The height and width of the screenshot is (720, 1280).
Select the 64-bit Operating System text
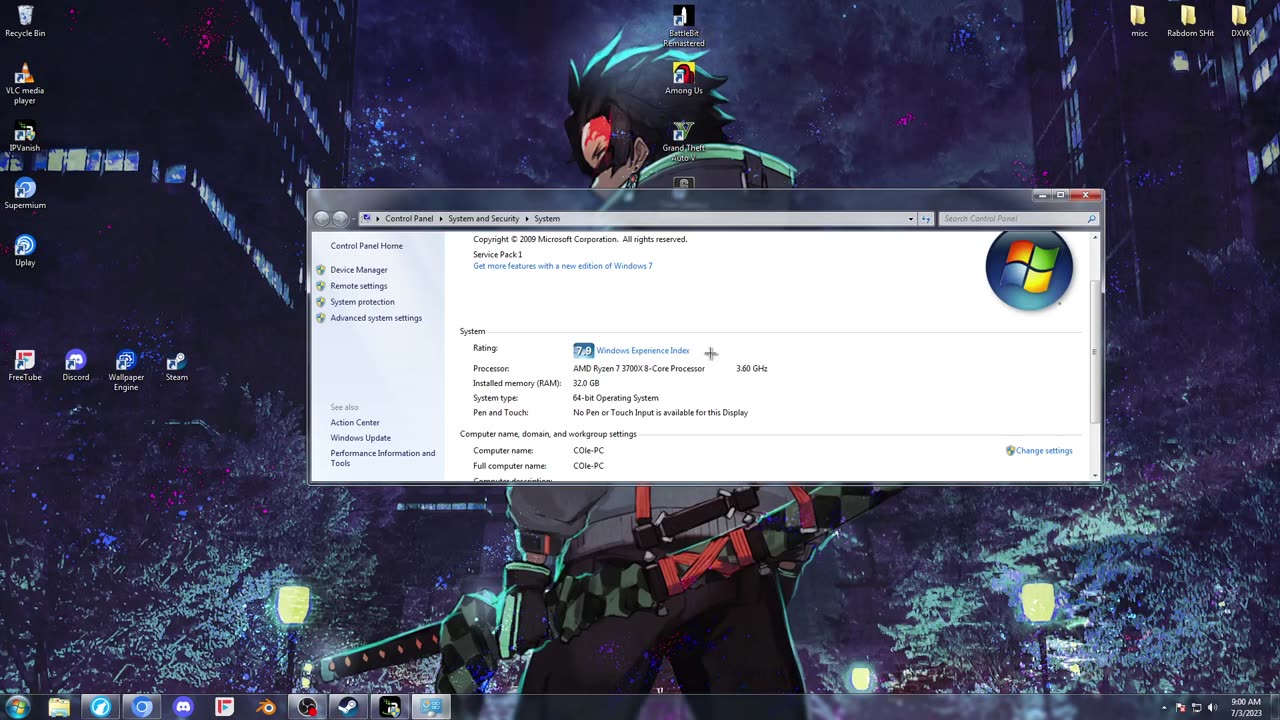coord(616,398)
